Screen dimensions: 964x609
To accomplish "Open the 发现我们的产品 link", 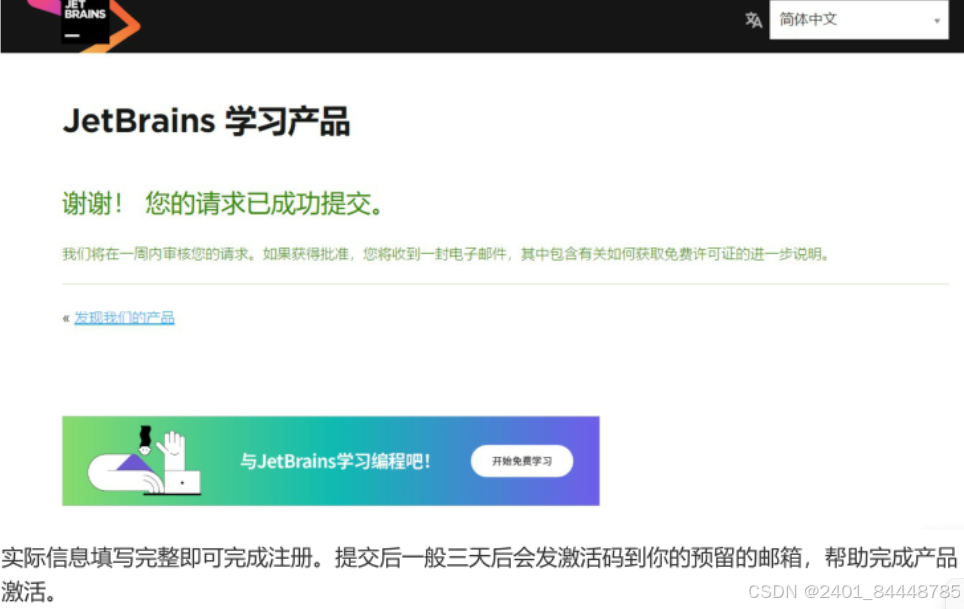I will (124, 318).
